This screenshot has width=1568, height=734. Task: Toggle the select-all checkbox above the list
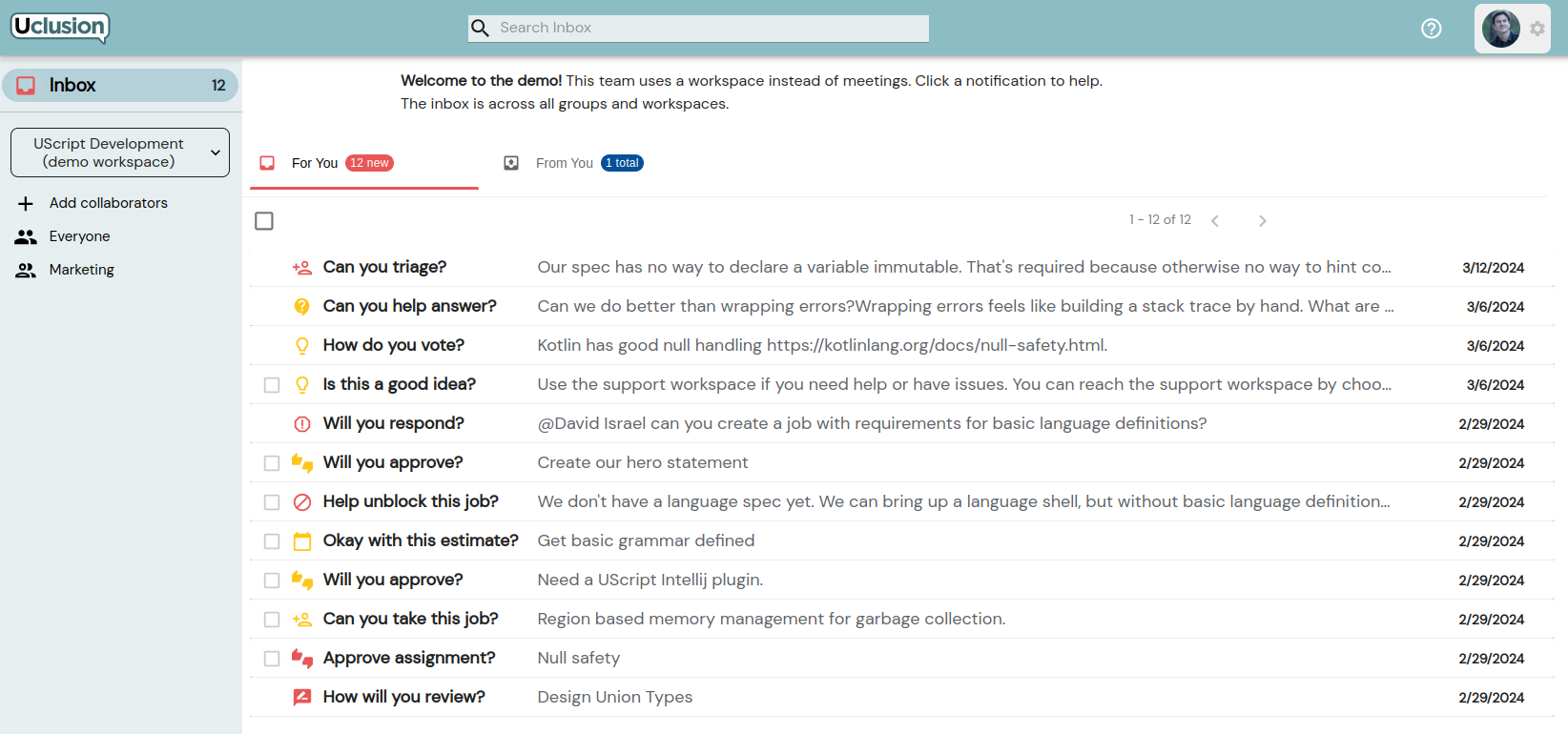point(264,221)
